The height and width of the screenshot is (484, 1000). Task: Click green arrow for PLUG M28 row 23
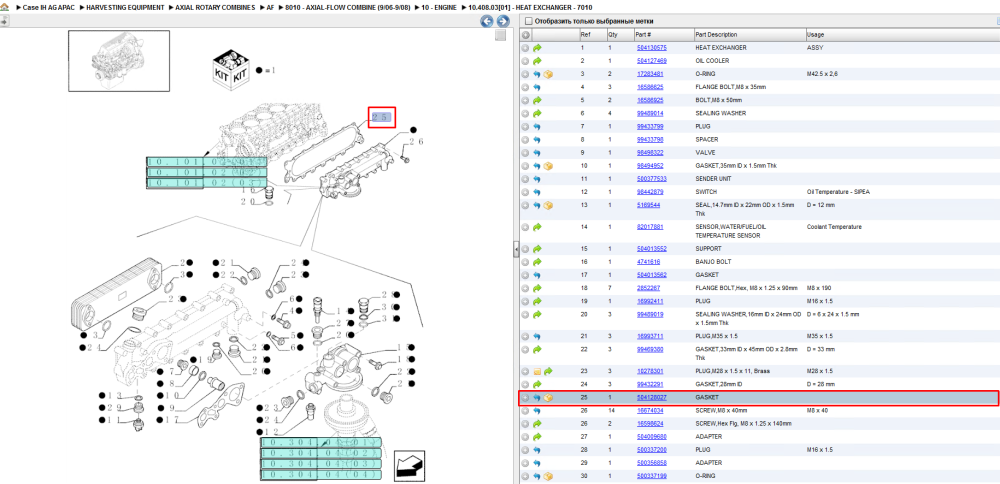[548, 371]
